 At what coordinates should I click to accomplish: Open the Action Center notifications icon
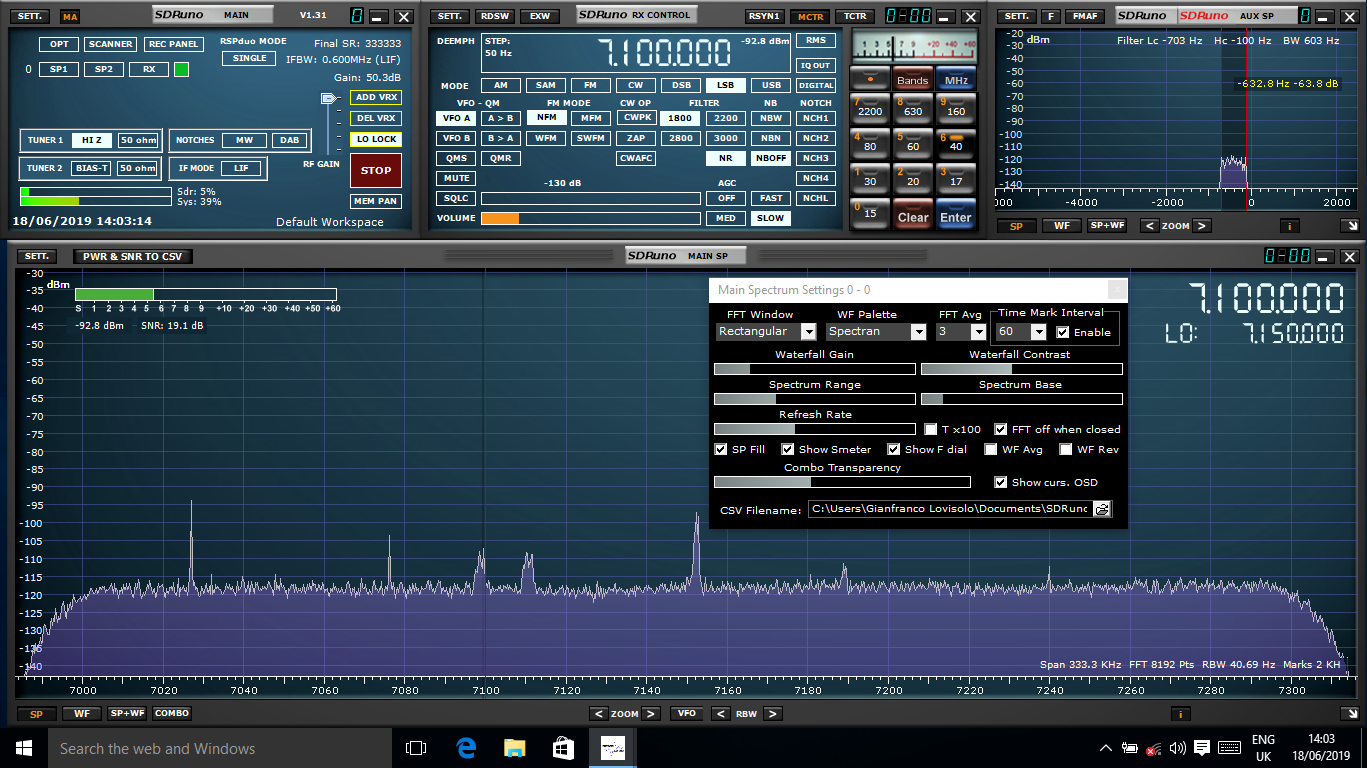(x=1203, y=748)
